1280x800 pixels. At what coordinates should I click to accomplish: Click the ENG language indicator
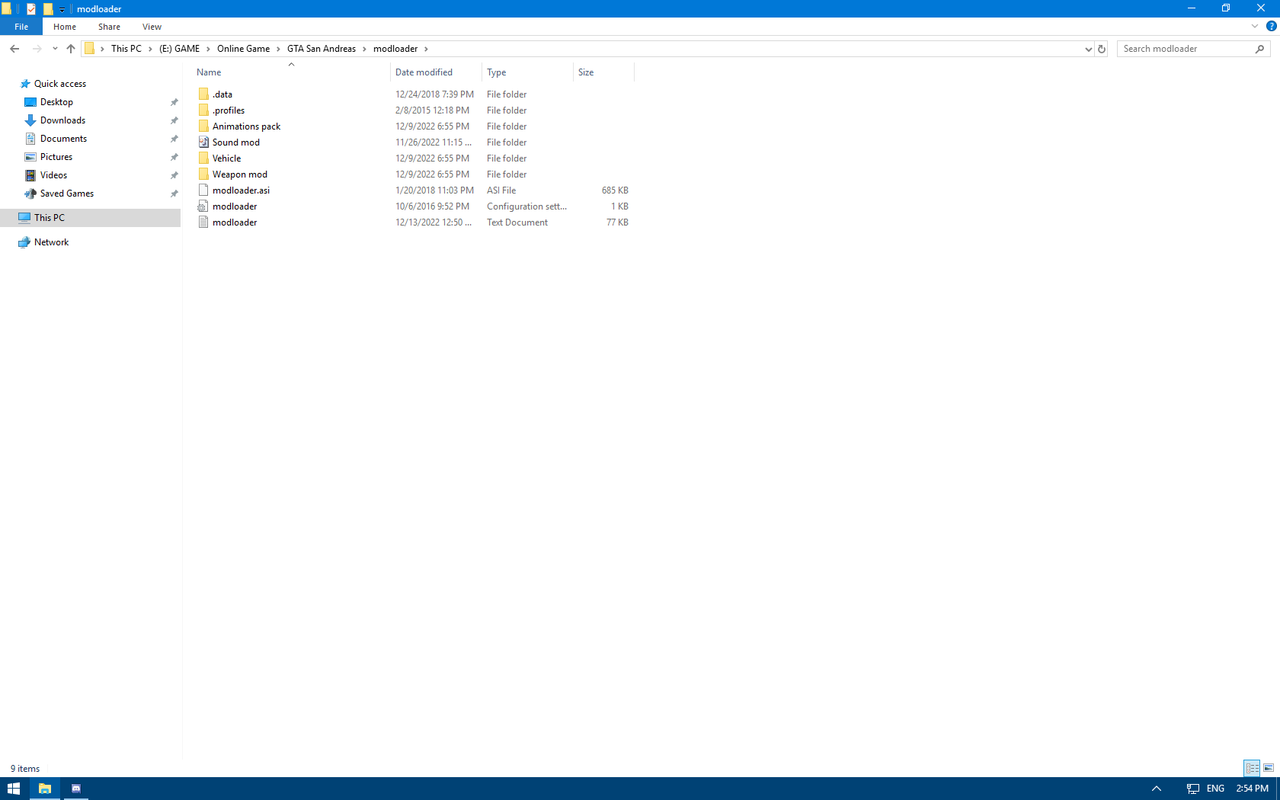(1215, 788)
